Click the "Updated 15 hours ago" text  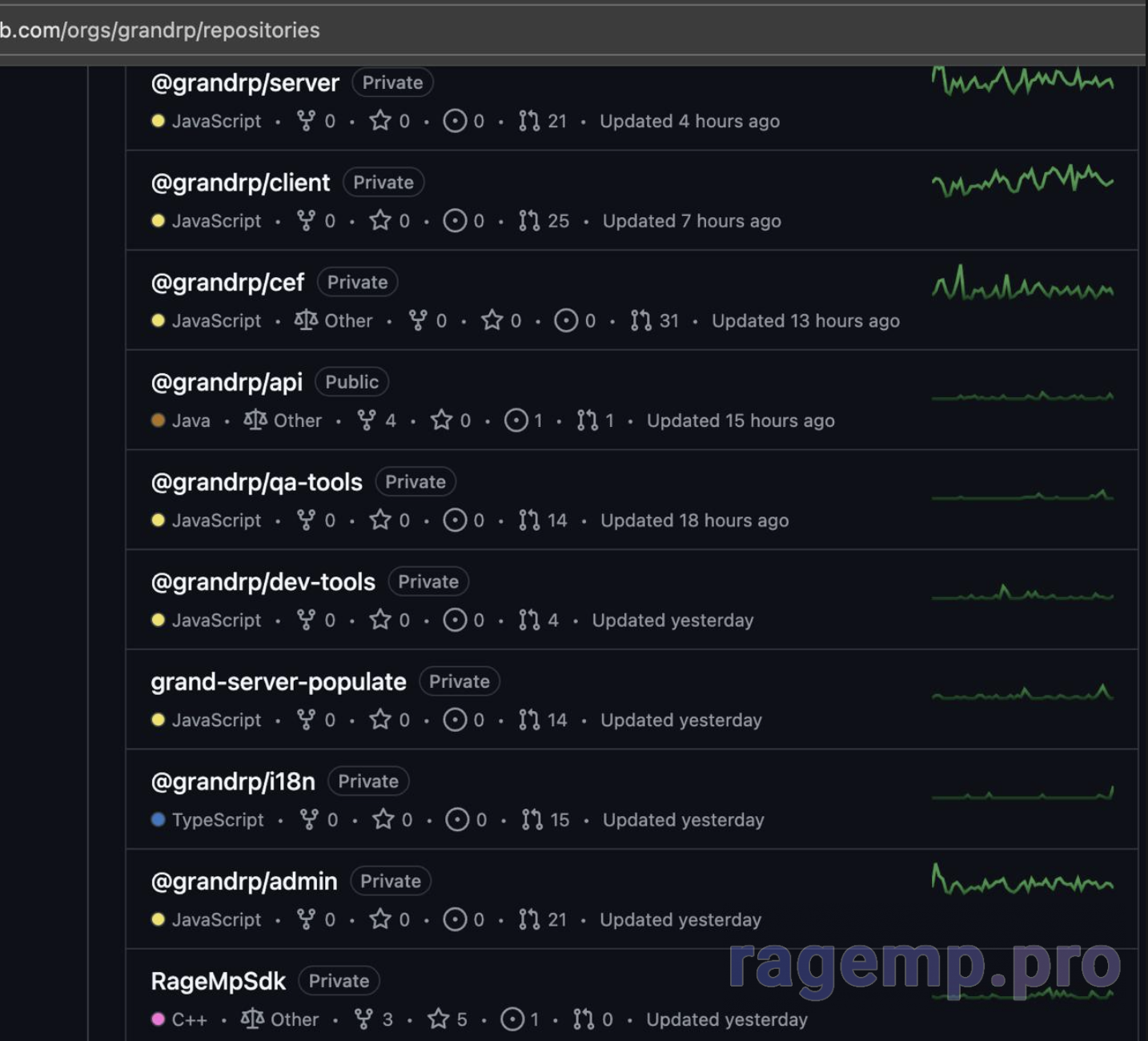pyautogui.click(x=741, y=420)
